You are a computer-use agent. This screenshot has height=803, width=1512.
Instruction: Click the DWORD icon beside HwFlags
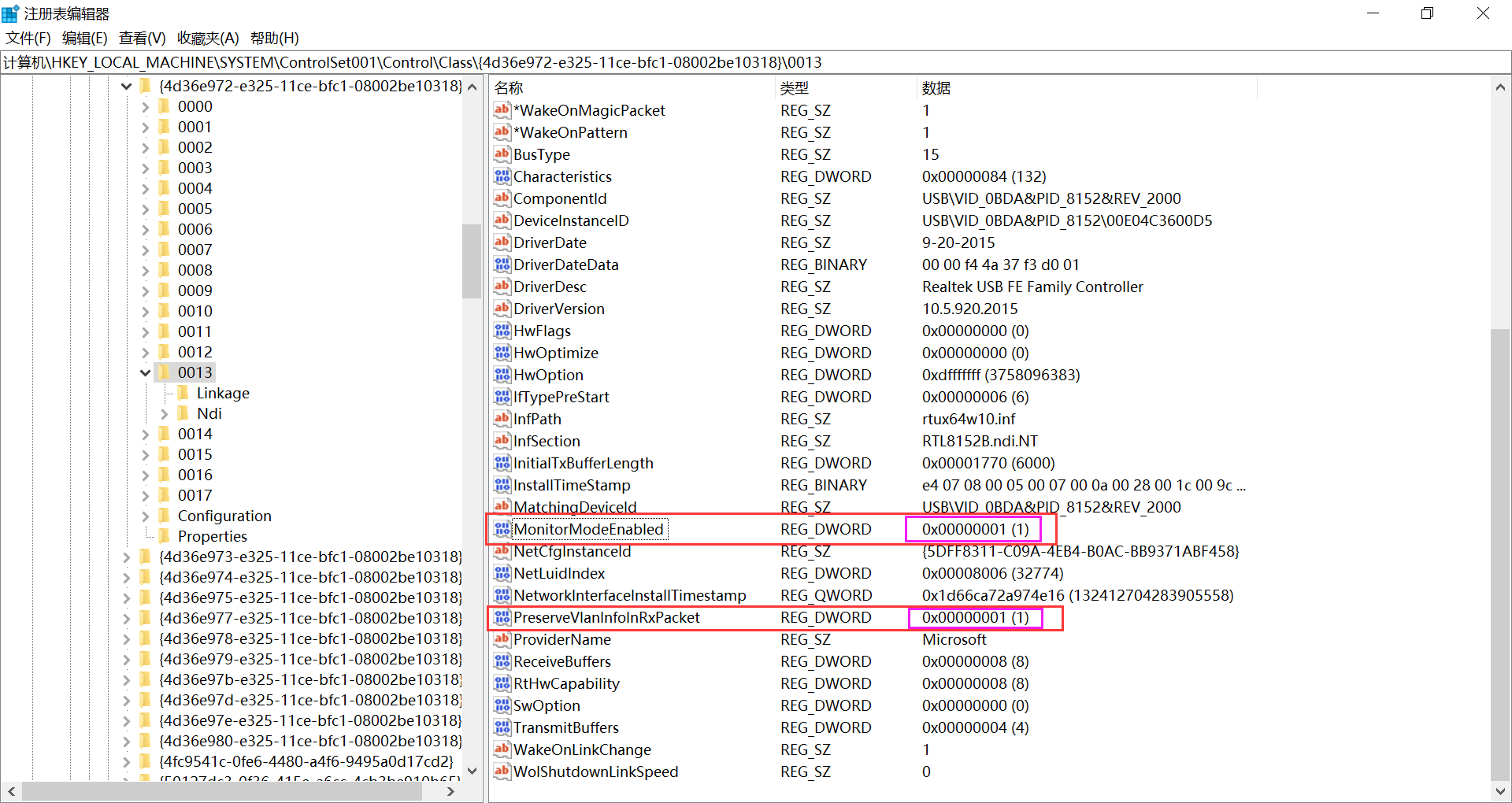click(x=502, y=331)
